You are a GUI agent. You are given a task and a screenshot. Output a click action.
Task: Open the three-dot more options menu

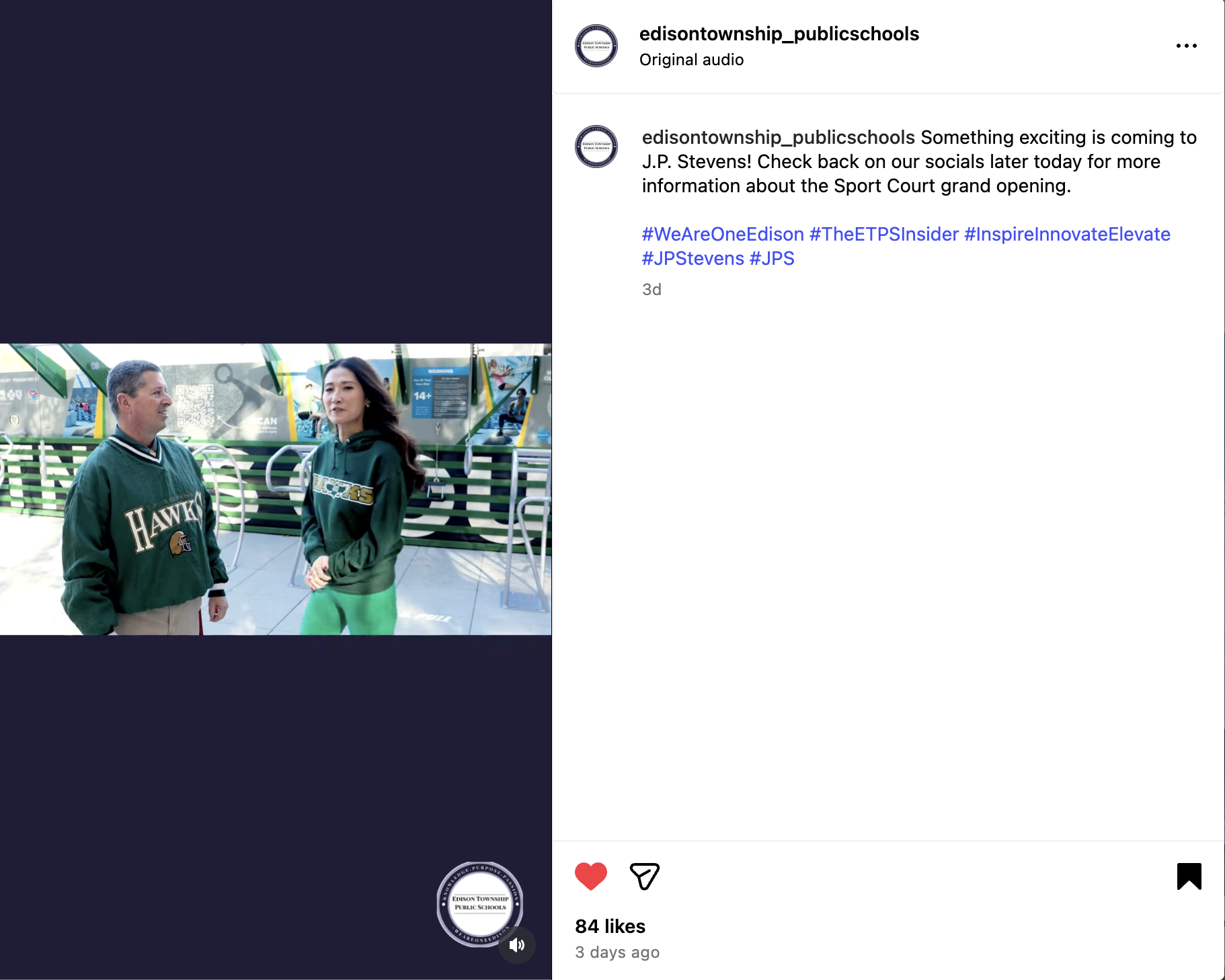pos(1186,46)
